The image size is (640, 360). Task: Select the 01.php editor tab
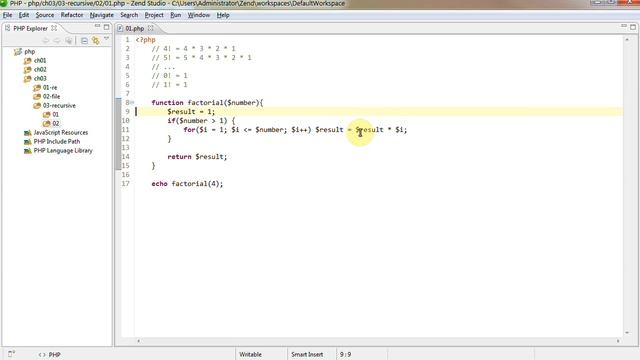tap(134, 28)
